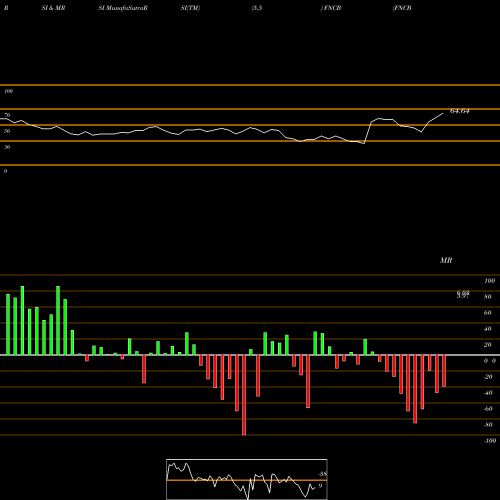Click the RSI axis label 70
Screen dimensions: 500x500
pos(7,115)
